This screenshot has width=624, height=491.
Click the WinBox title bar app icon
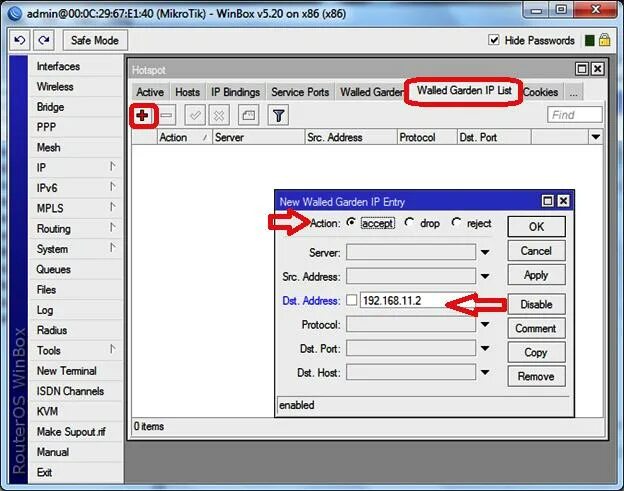click(x=15, y=14)
